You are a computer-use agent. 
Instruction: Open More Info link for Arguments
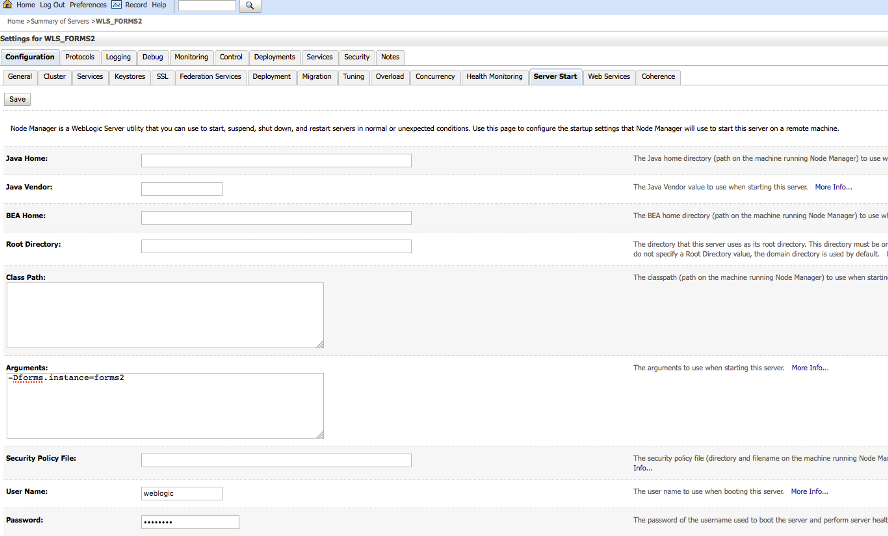(810, 368)
